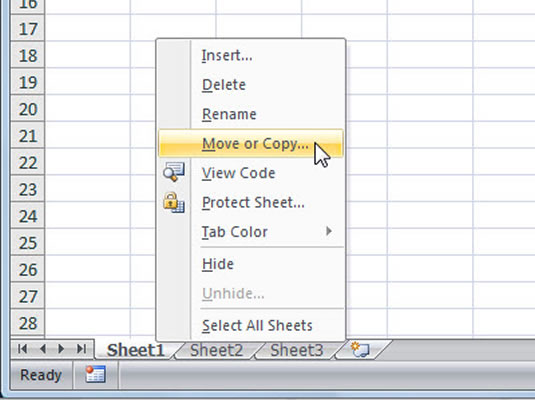
Task: Choose the Protect Sheet... entry
Action: pyautogui.click(x=251, y=202)
